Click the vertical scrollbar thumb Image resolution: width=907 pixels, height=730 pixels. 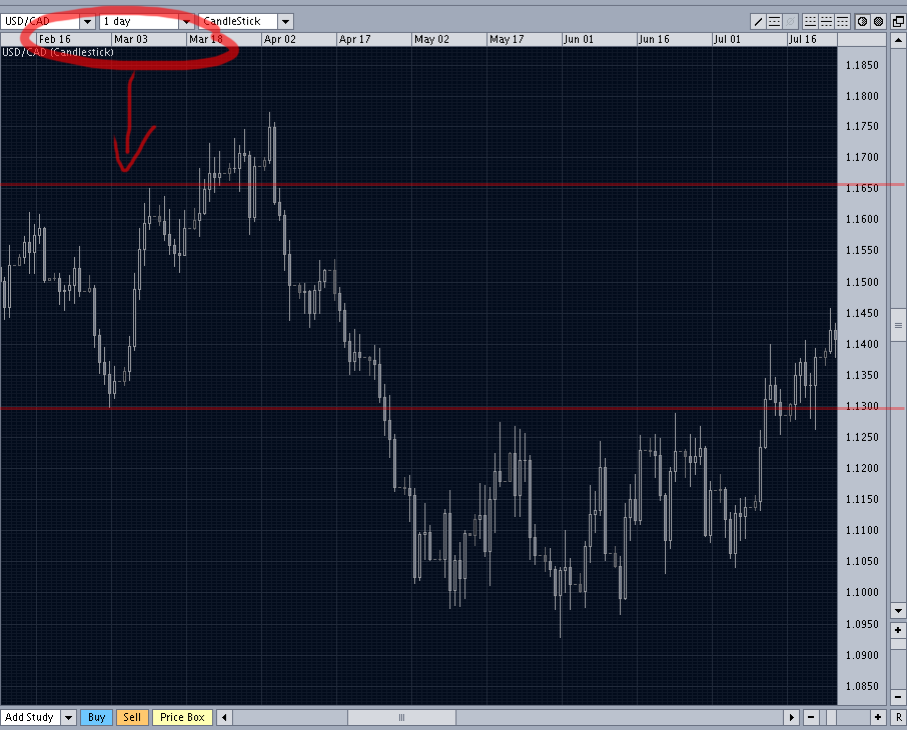898,326
